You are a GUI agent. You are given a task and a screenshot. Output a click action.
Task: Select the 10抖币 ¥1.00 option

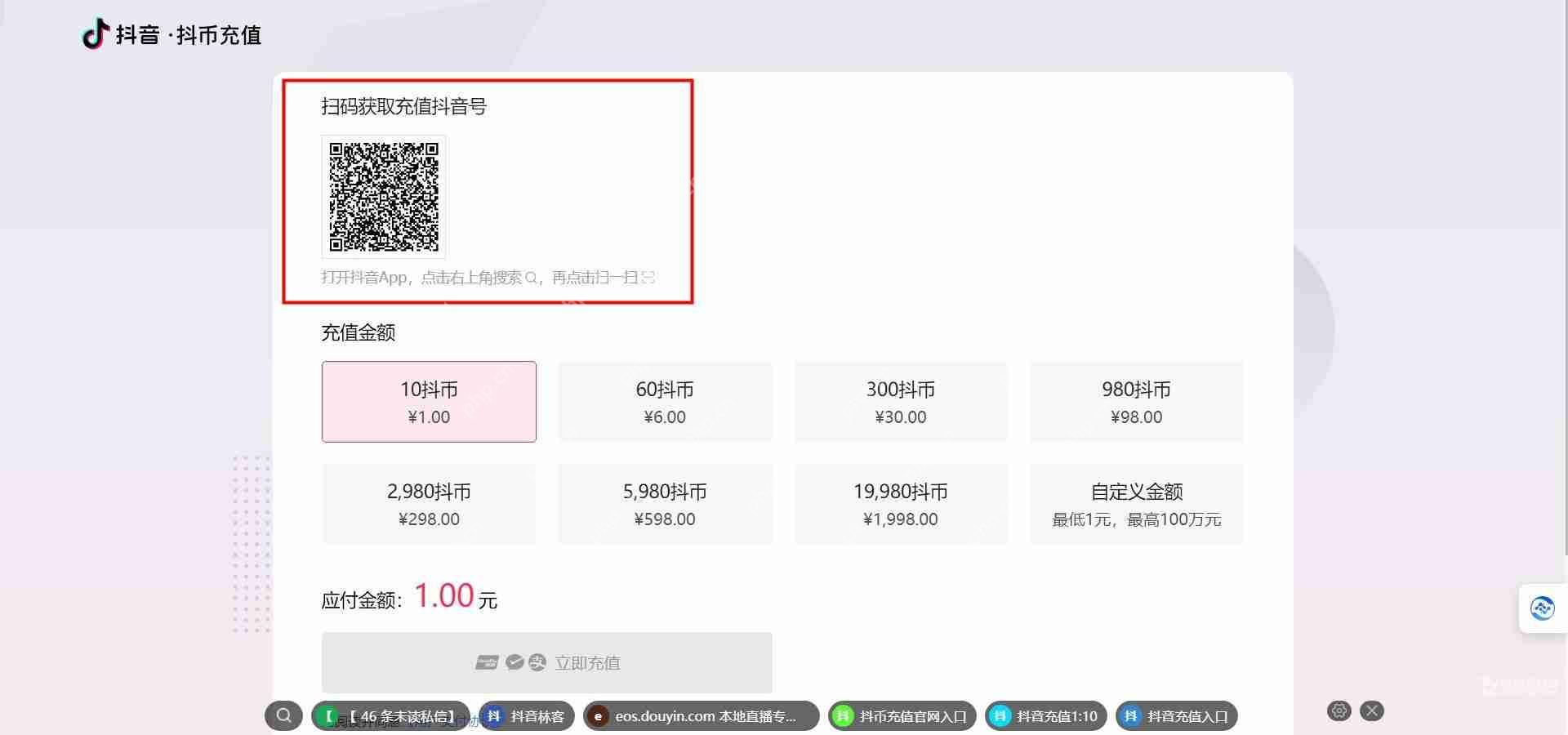[x=429, y=402]
